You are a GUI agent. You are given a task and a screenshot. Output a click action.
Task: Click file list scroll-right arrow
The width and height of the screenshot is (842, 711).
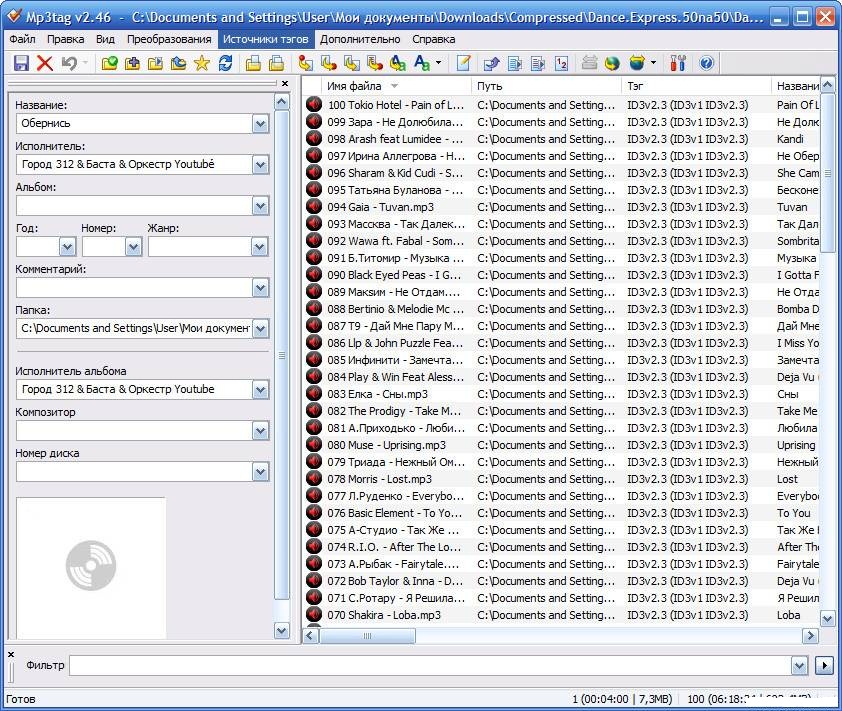tap(810, 636)
